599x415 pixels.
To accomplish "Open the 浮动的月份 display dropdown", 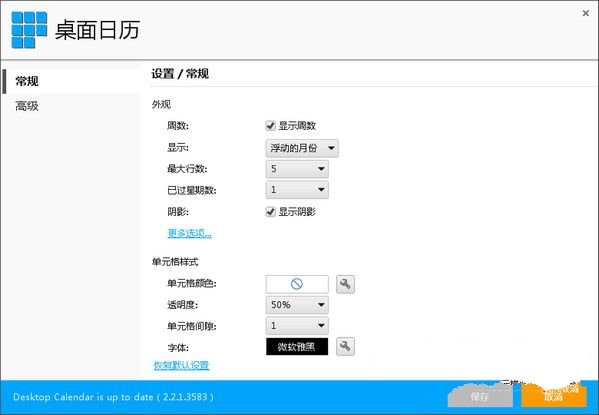I will click(302, 148).
